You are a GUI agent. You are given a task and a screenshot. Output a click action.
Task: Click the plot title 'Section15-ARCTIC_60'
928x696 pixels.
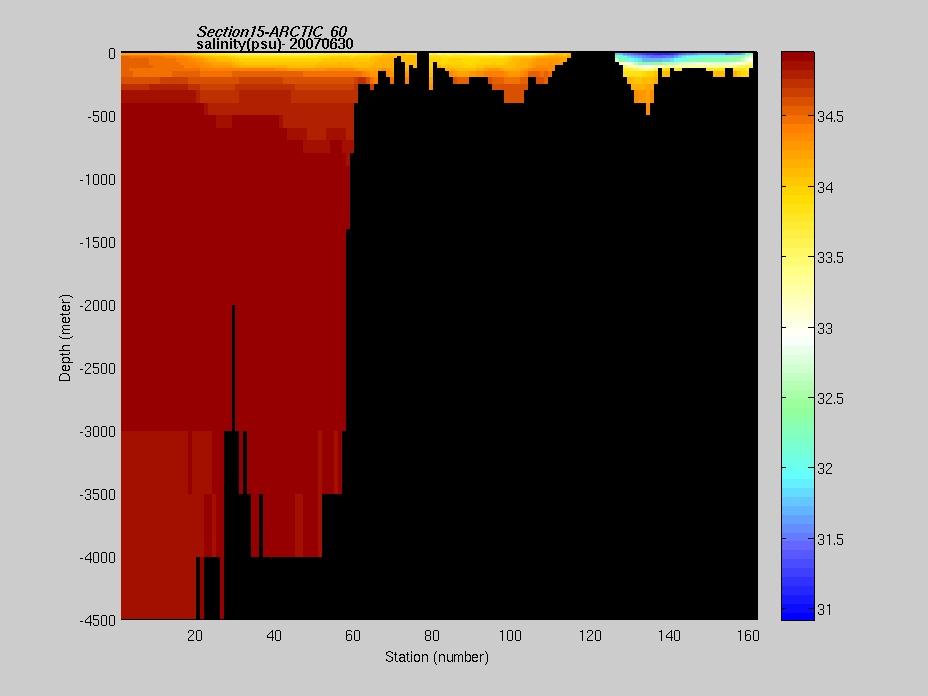(x=272, y=31)
